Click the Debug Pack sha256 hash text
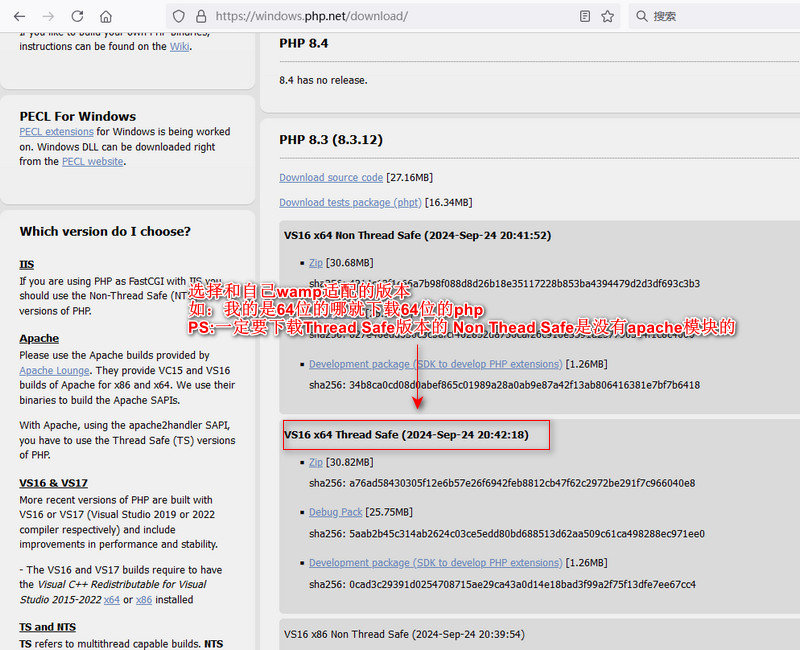 click(507, 534)
